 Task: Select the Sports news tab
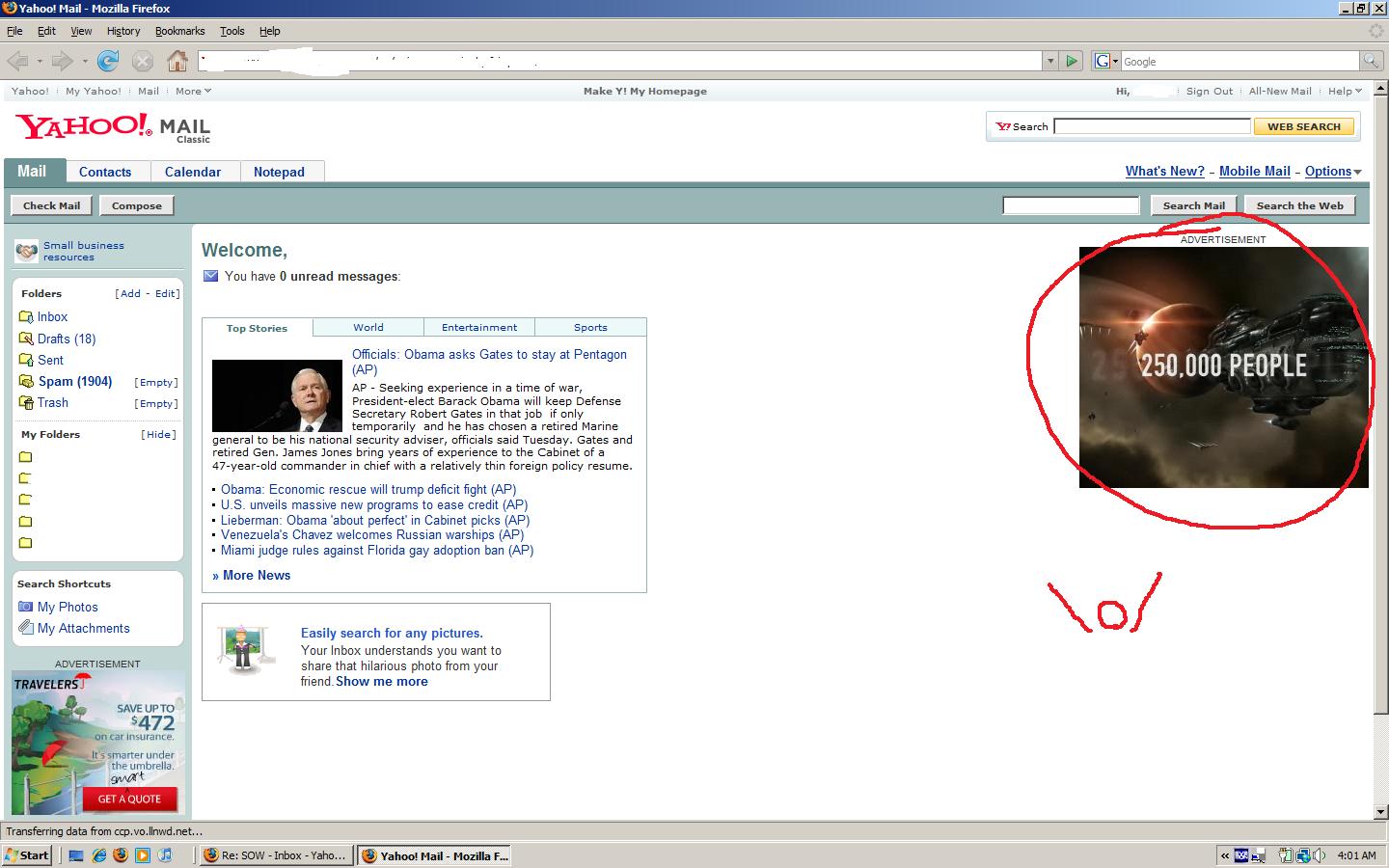point(590,328)
